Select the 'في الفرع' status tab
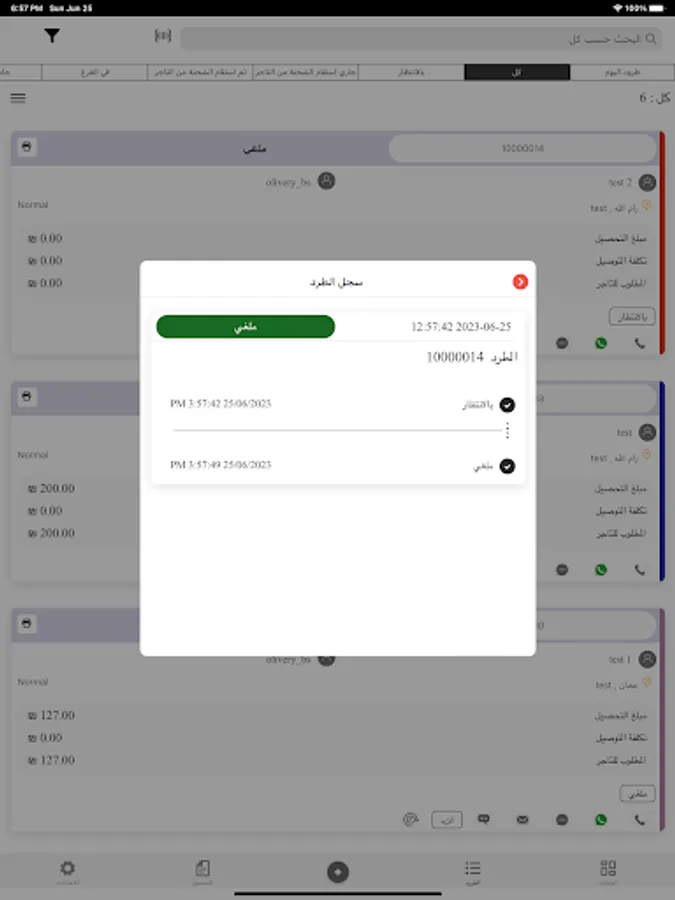This screenshot has width=675, height=900. click(95, 72)
